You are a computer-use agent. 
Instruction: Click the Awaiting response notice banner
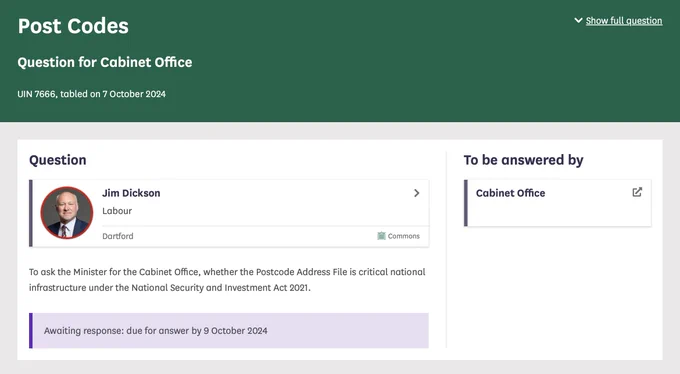[229, 331]
